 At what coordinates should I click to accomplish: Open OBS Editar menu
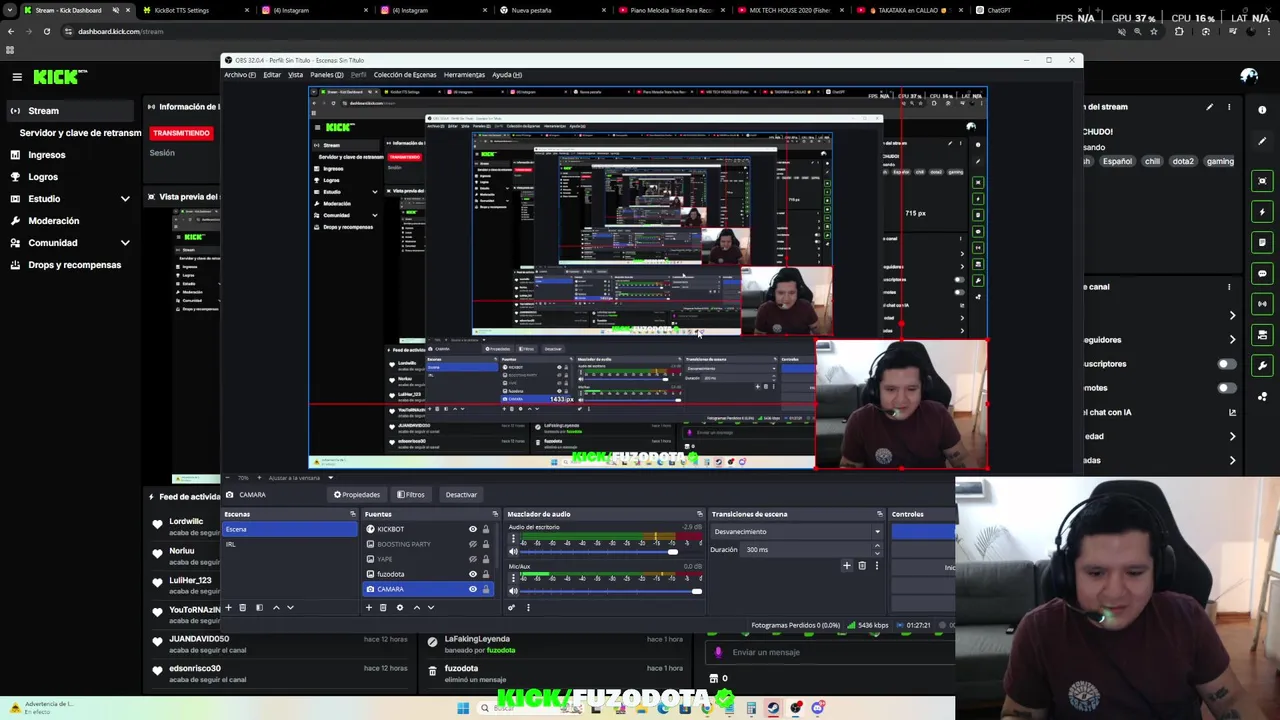point(272,75)
